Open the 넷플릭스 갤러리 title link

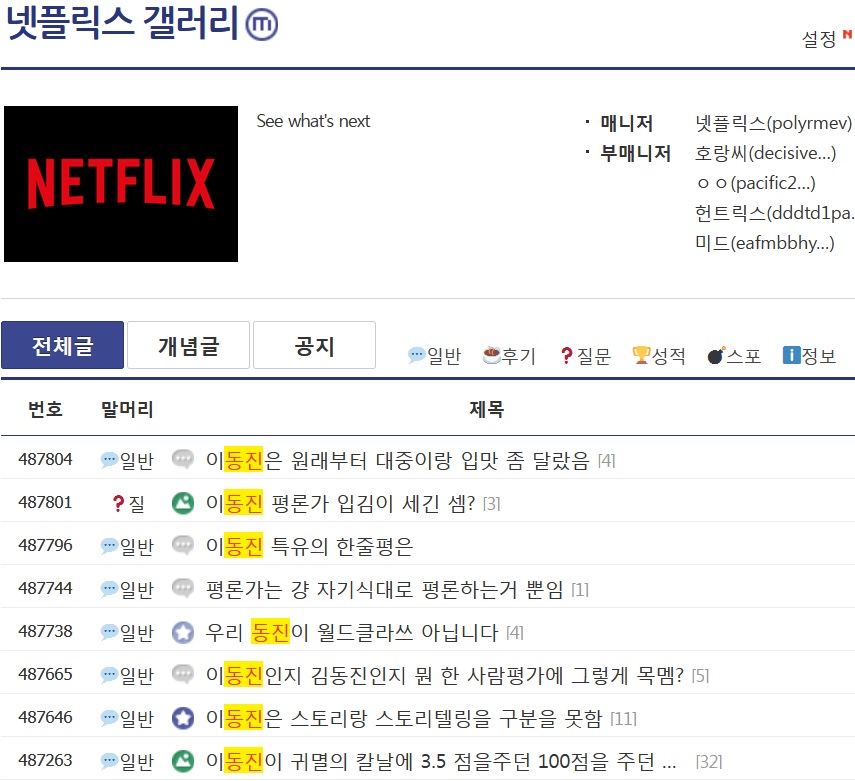122,24
